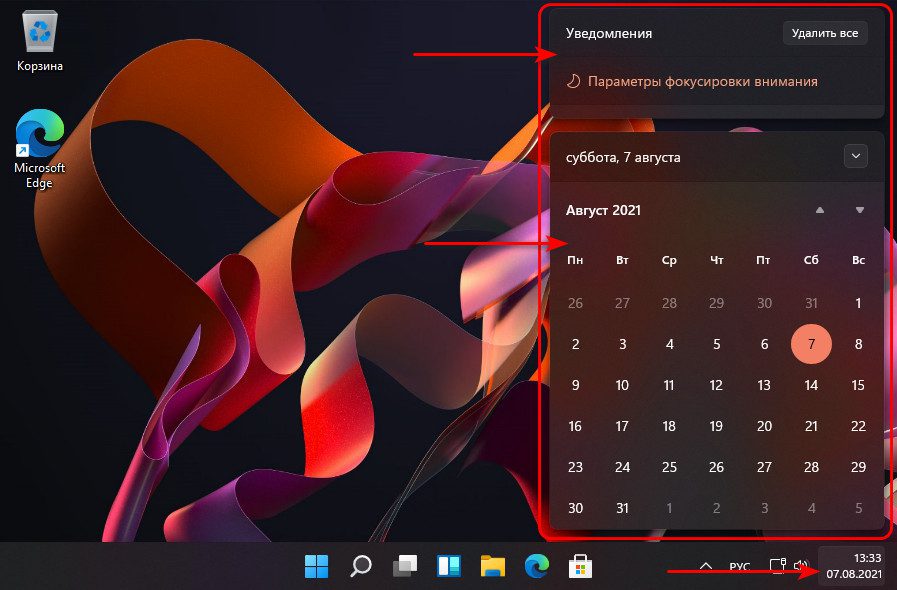Pick August 10 in the calendar
The width and height of the screenshot is (897, 590).
(x=622, y=385)
